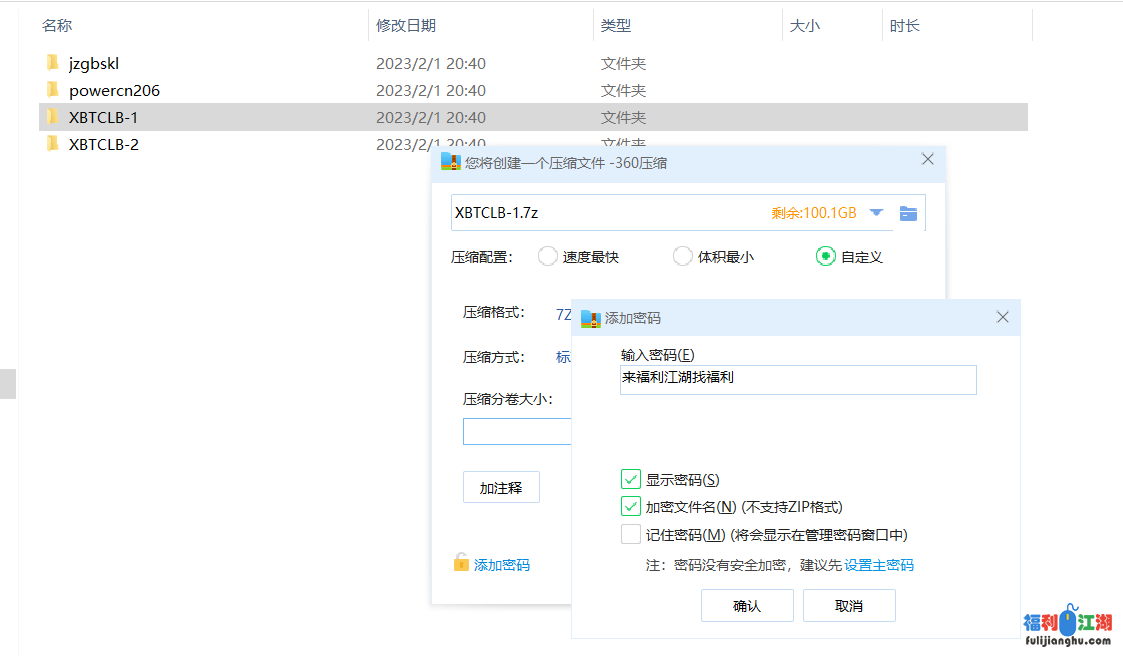Toggle the 显示密码 checkbox
This screenshot has height=656, width=1123.
[x=630, y=480]
